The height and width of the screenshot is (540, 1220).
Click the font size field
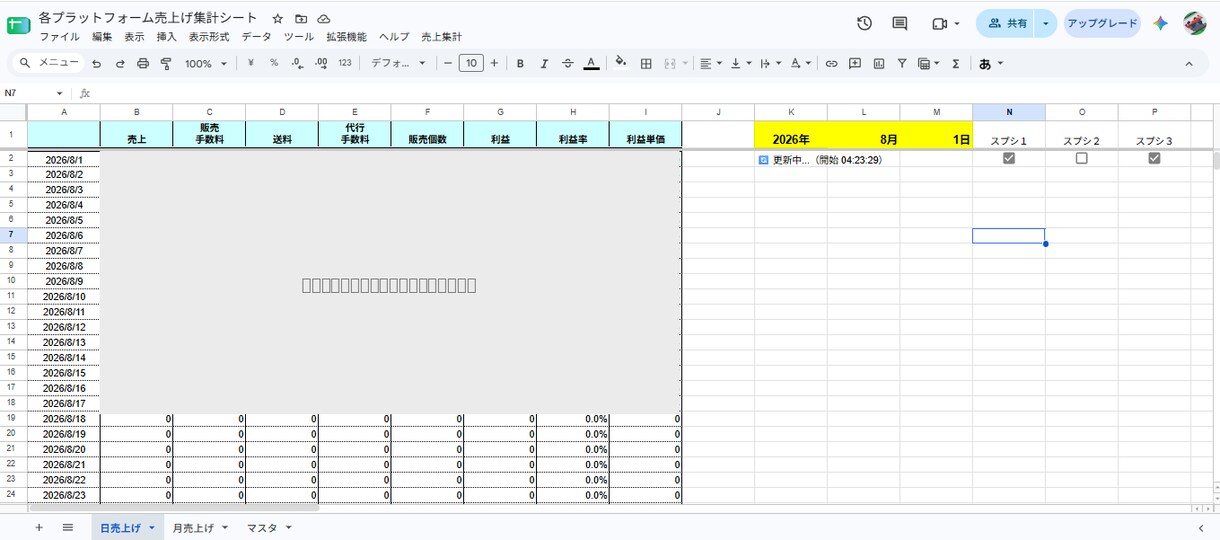471,63
